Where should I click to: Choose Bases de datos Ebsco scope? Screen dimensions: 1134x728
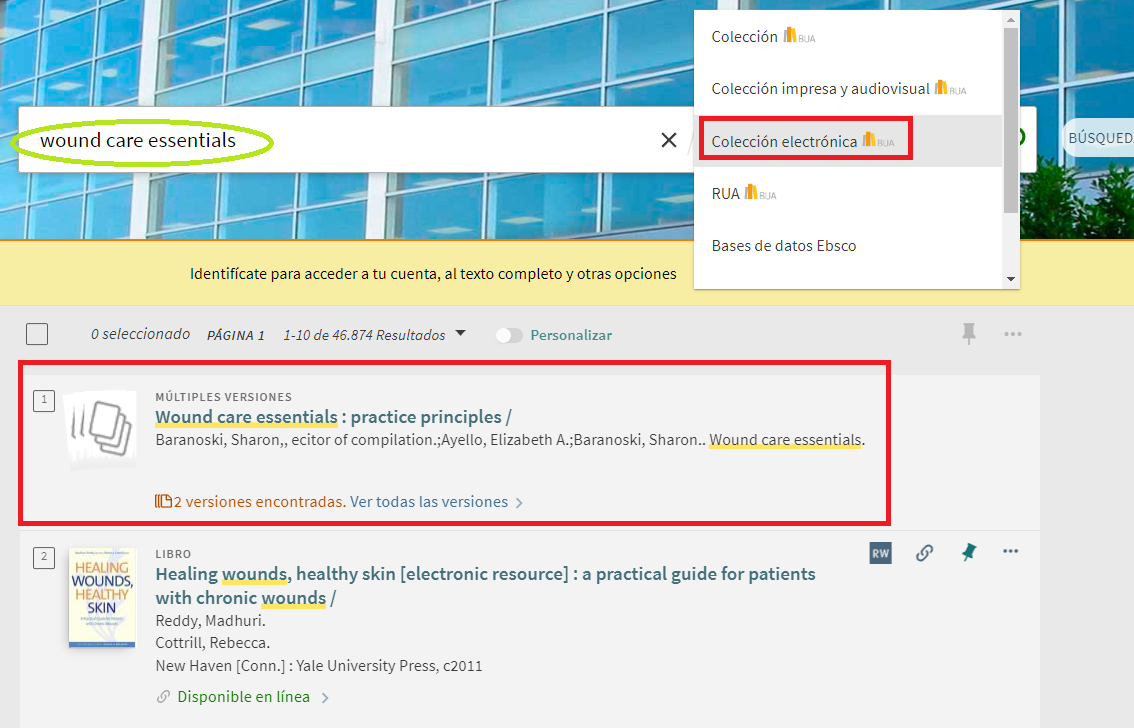tap(784, 246)
